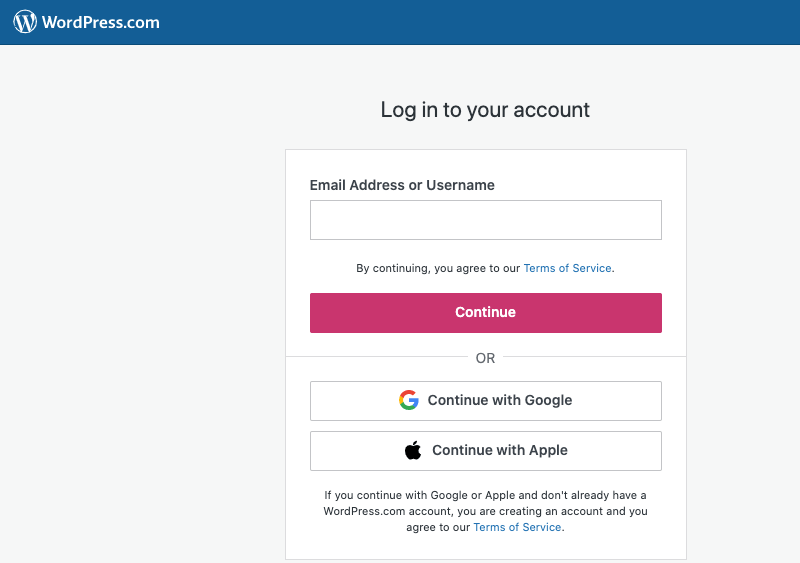Image resolution: width=800 pixels, height=563 pixels.
Task: Click the Google G icon
Action: coord(409,400)
